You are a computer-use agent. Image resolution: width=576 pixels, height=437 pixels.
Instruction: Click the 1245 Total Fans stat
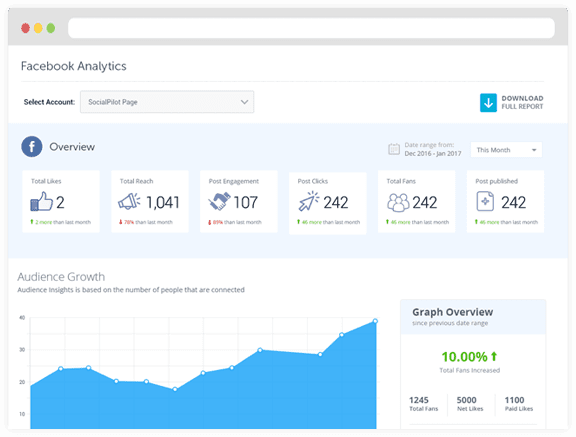pyautogui.click(x=423, y=404)
